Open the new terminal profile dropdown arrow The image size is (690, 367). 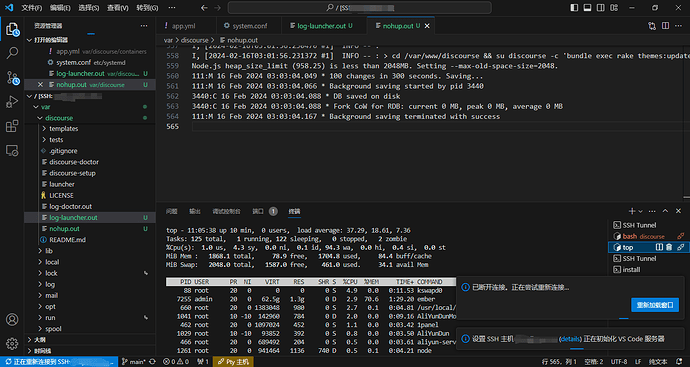click(x=640, y=211)
